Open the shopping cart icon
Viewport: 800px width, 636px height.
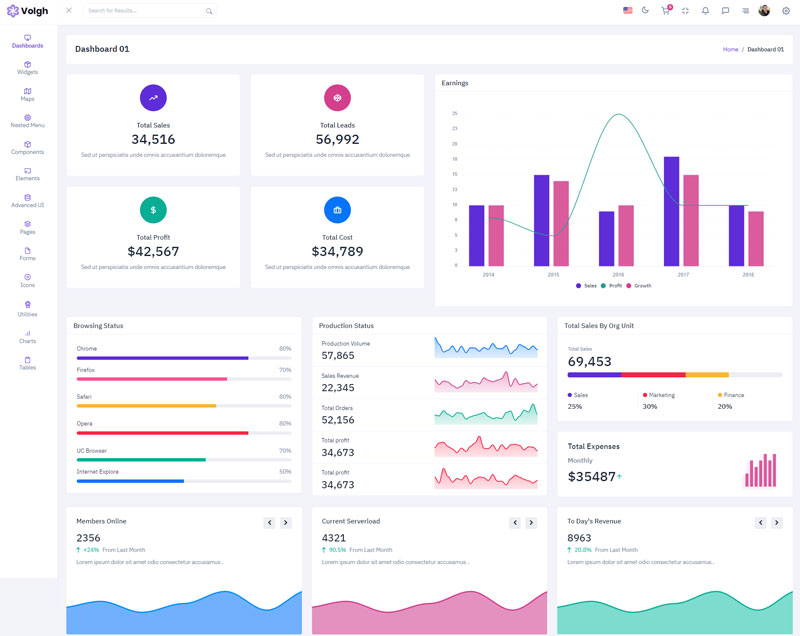(x=665, y=11)
